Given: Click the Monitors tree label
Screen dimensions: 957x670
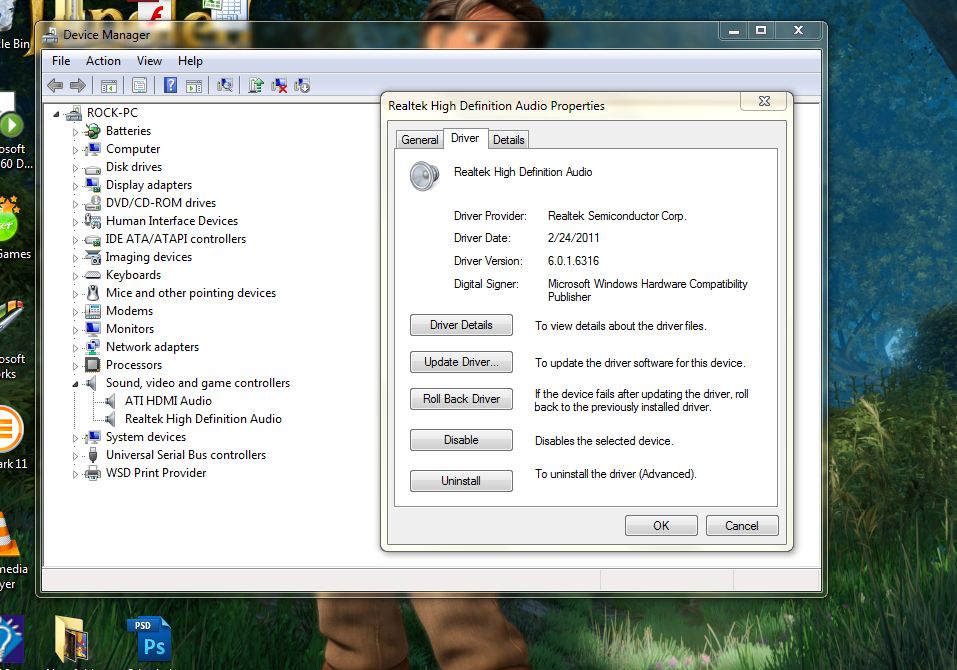Looking at the screenshot, I should click(130, 329).
